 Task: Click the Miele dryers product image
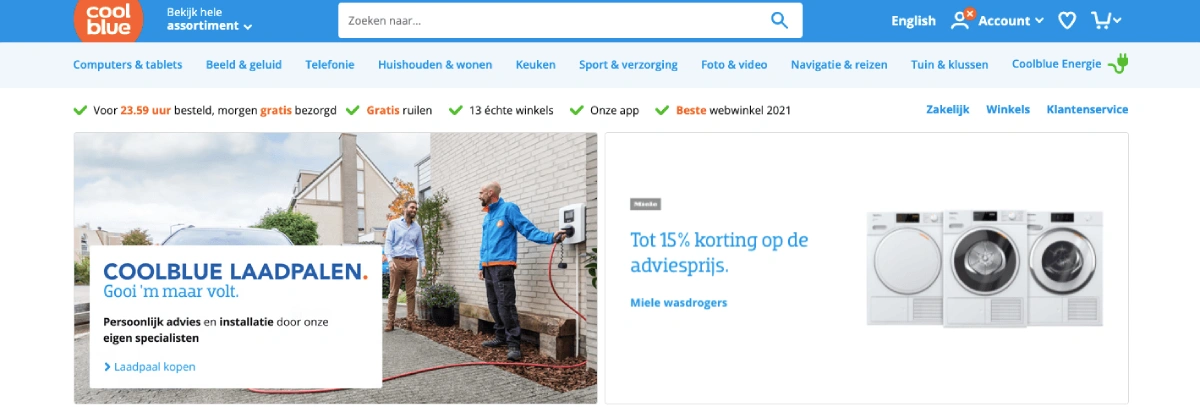985,267
